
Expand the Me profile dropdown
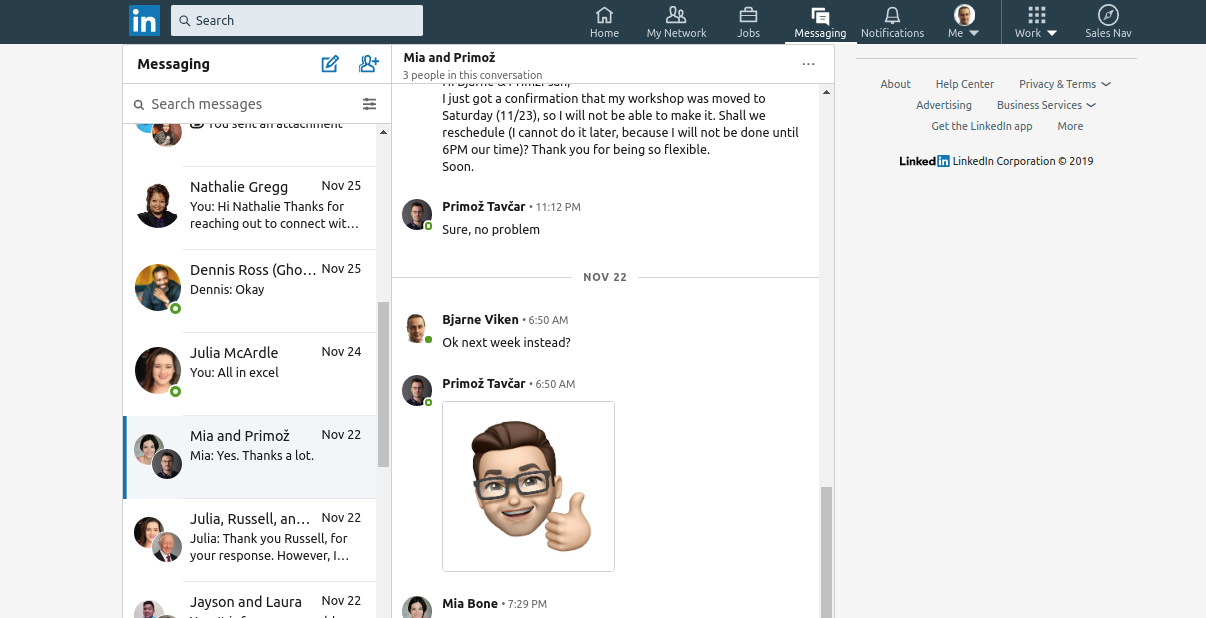pos(963,22)
